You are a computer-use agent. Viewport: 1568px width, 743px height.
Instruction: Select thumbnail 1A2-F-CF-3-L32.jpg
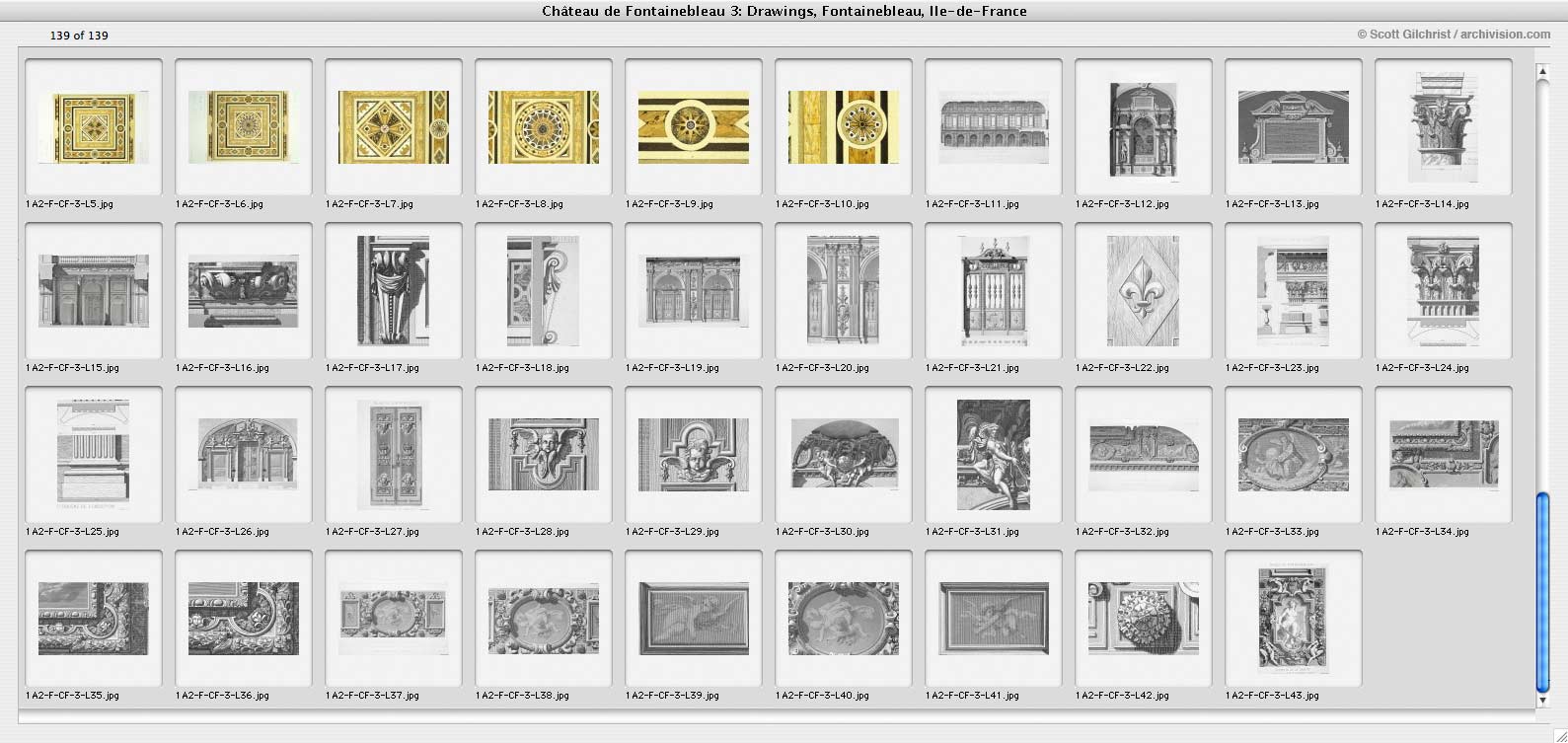1144,456
